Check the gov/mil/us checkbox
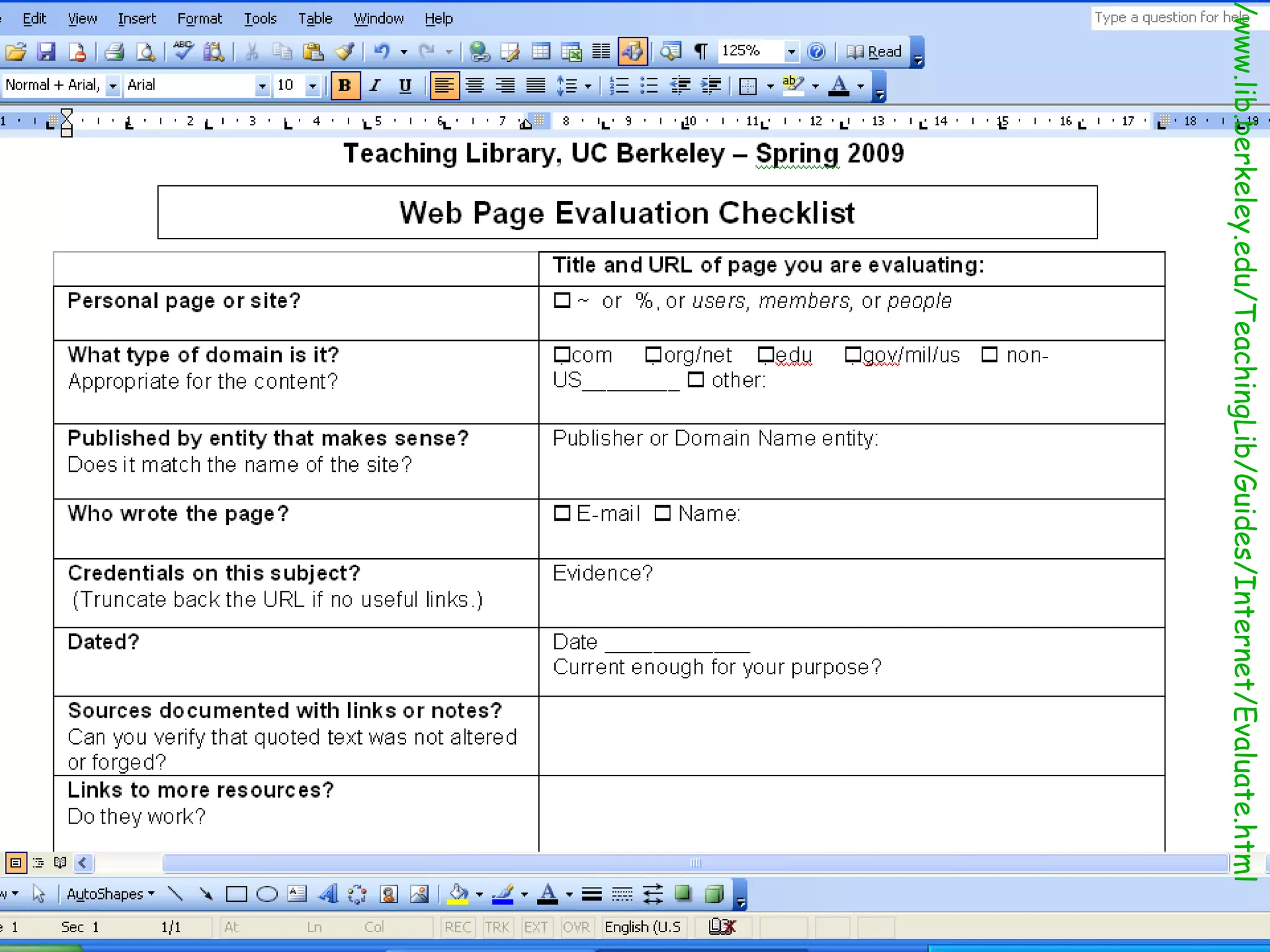 (x=853, y=355)
